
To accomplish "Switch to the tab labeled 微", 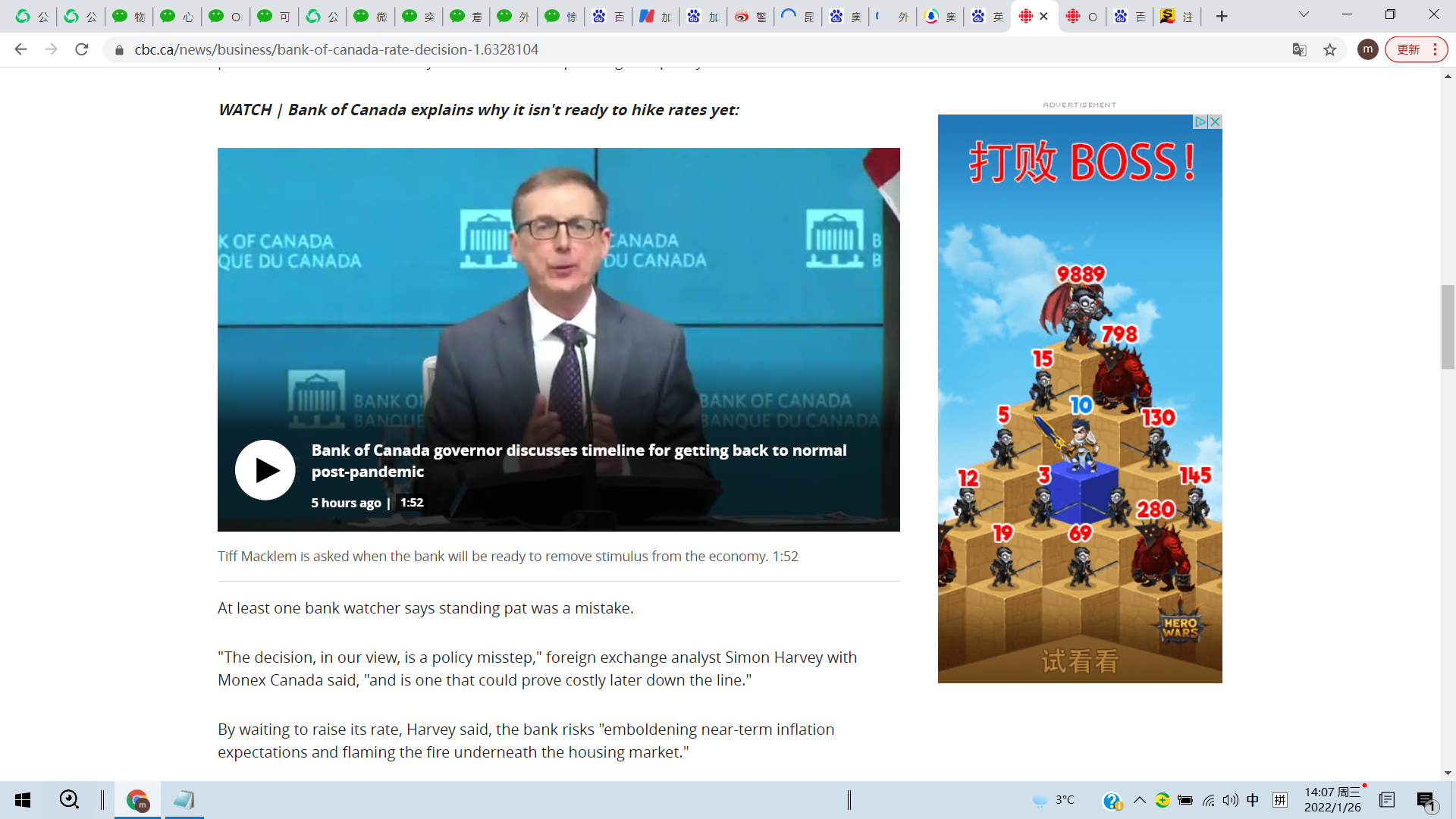I will (370, 16).
